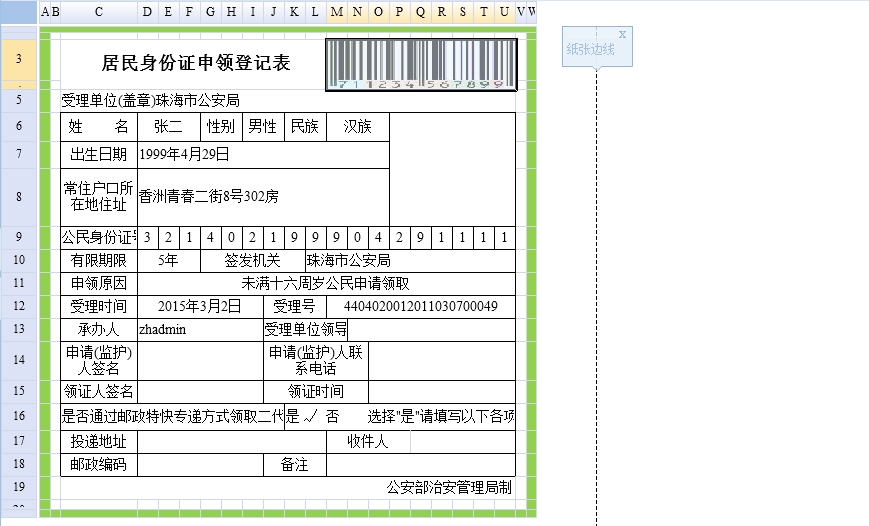Select column D header

coord(147,12)
